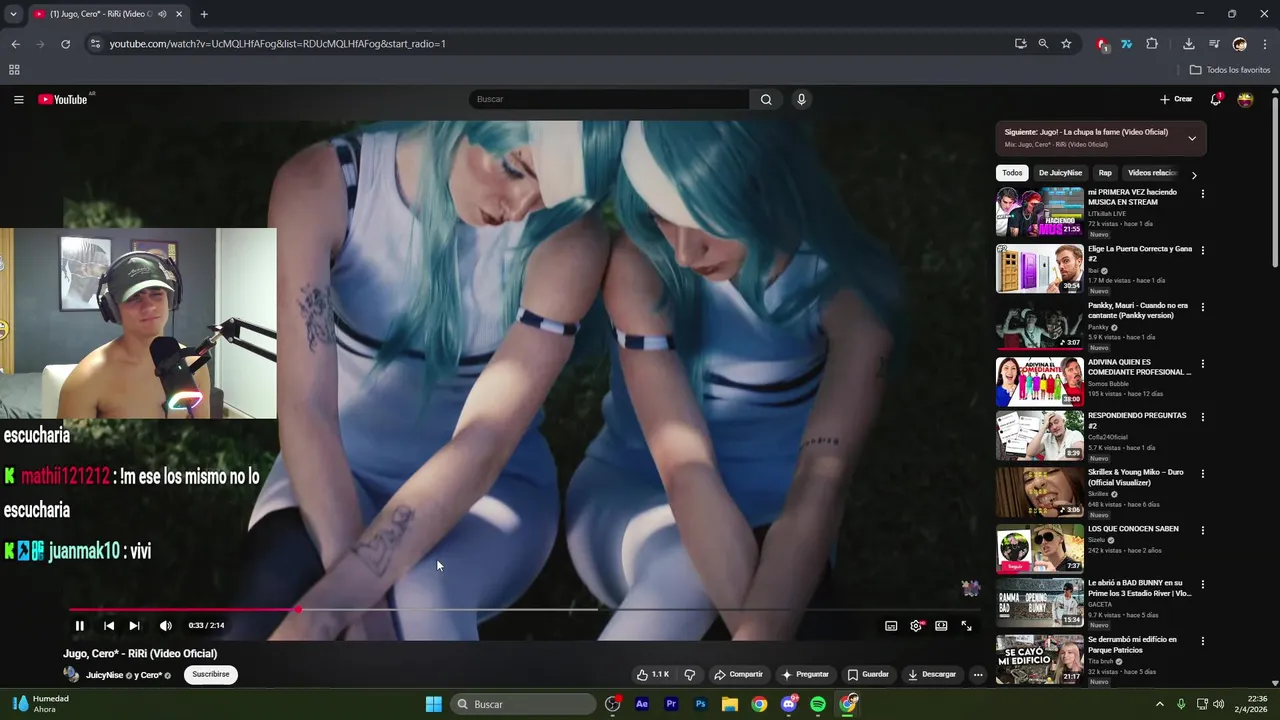Screen dimensions: 1280x720
Task: Toggle subtitles on the player
Action: pos(891,626)
